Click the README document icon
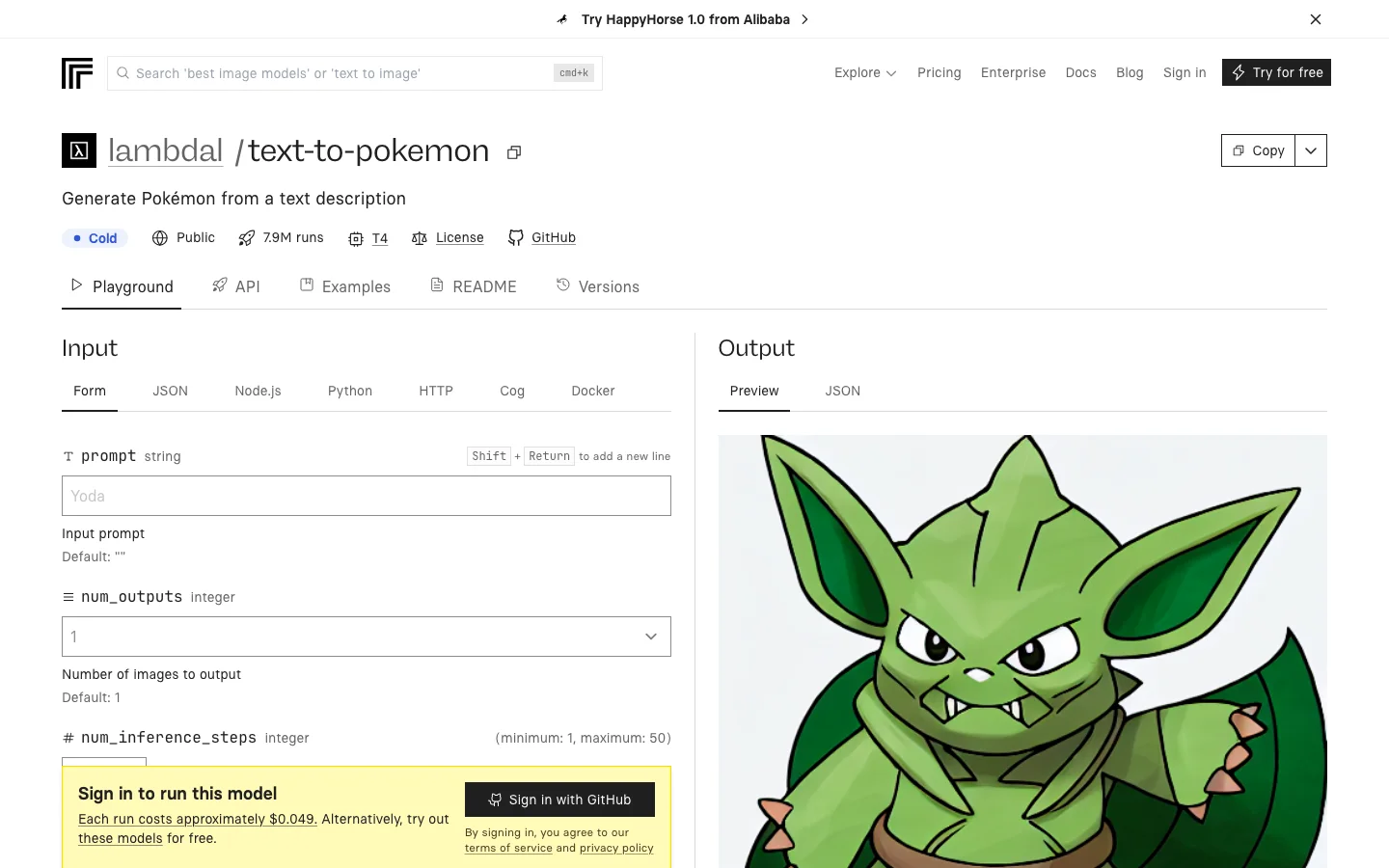Screen dimensions: 1389x868 (437, 285)
